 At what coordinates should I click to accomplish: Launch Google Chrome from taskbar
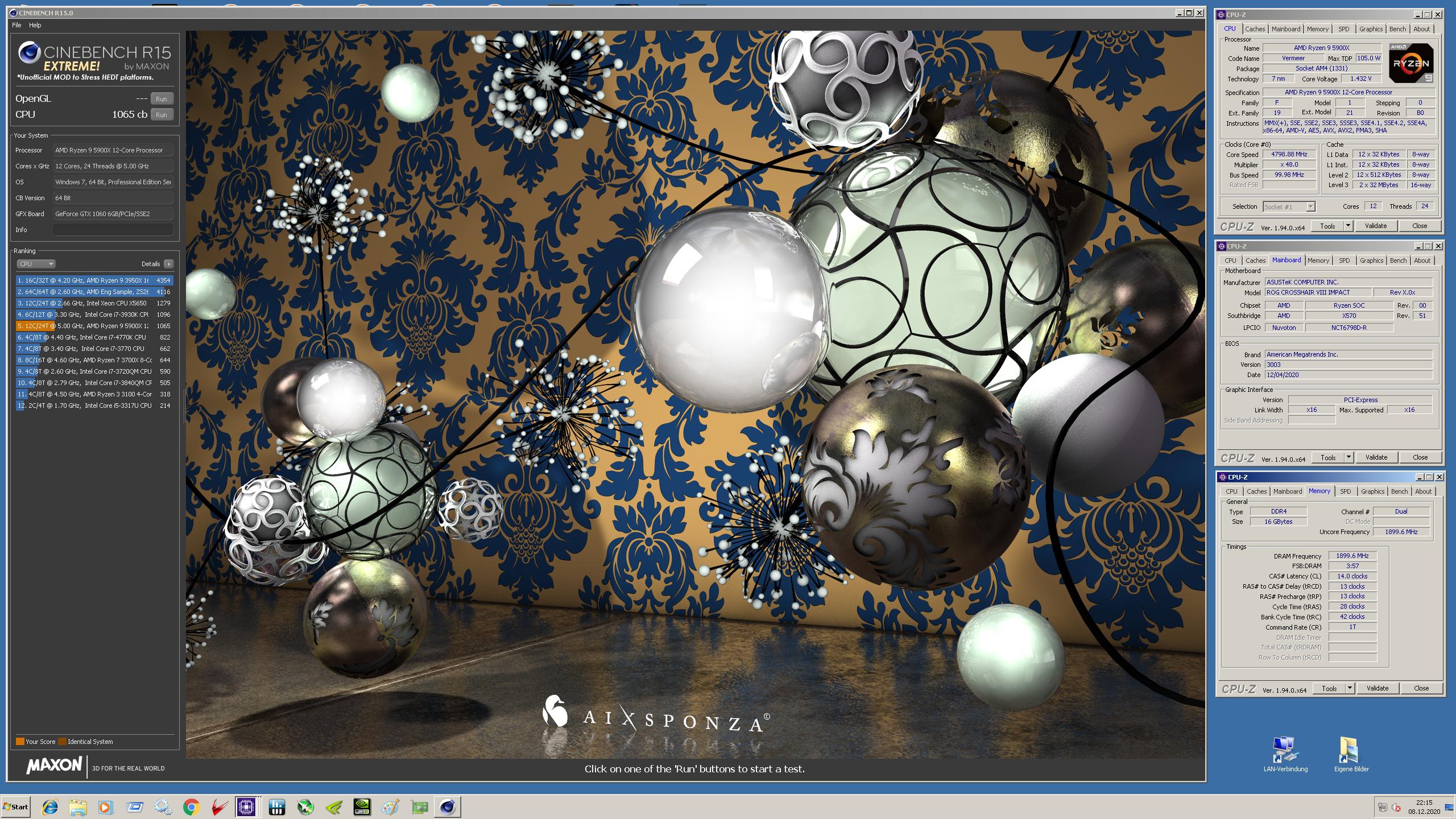tap(191, 806)
